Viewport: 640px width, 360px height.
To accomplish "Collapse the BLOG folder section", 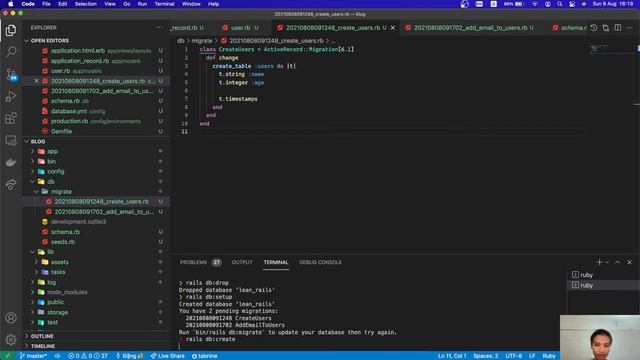I will [96, 141].
